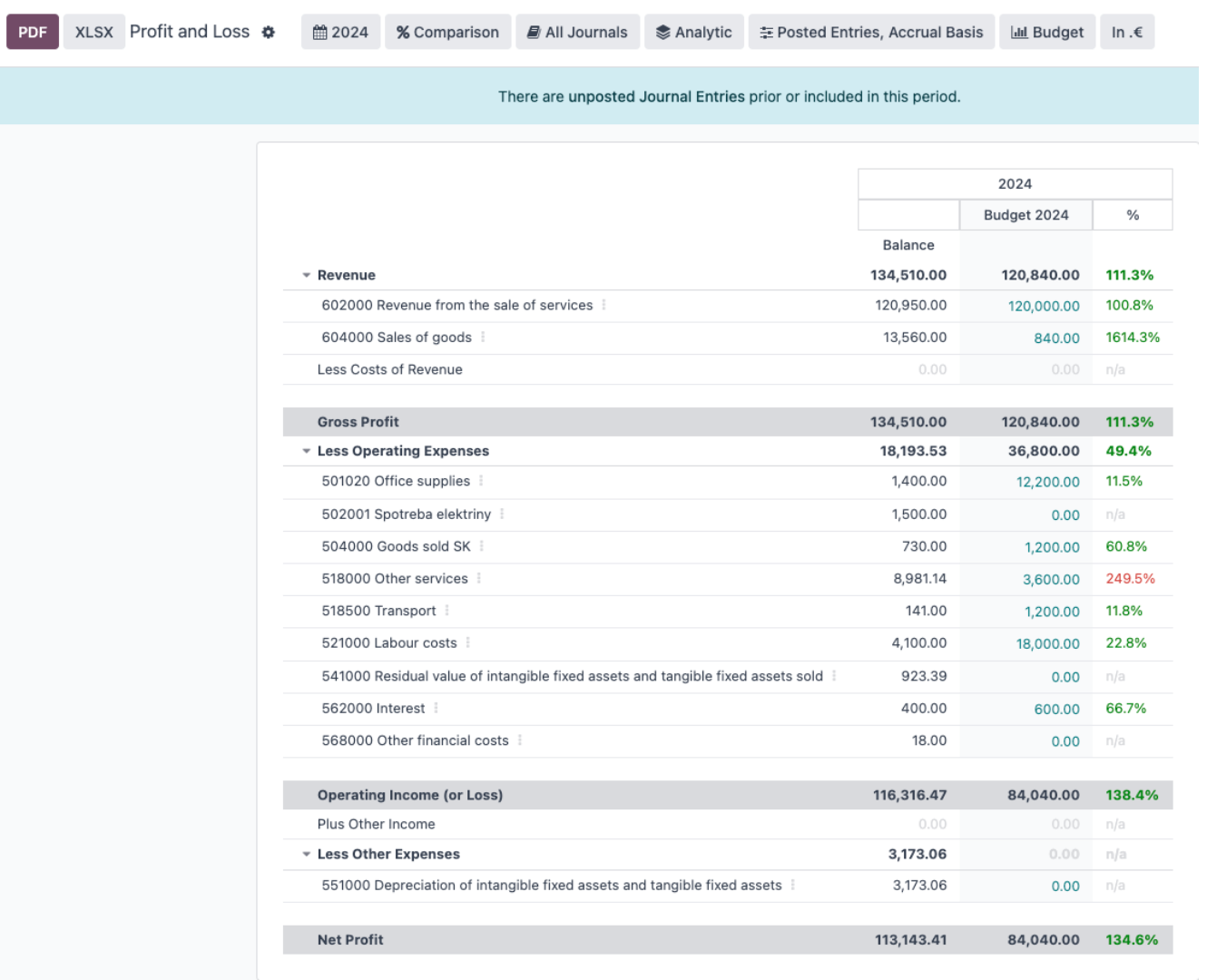The height and width of the screenshot is (980, 1207).
Task: Open options dots for 518000 Other services
Action: pos(479,579)
